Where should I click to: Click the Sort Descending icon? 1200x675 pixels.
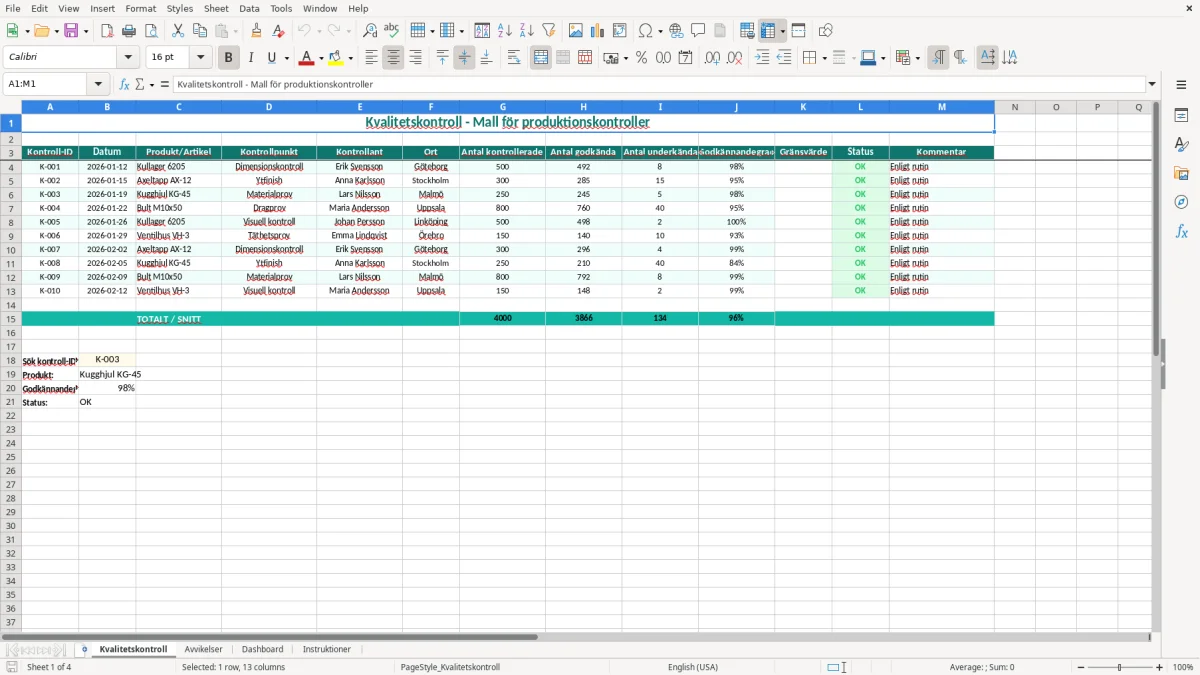527,31
